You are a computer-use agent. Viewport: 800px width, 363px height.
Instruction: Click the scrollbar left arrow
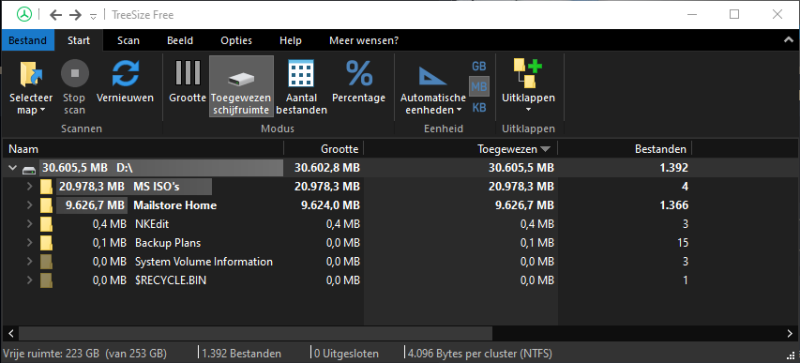tap(10, 333)
